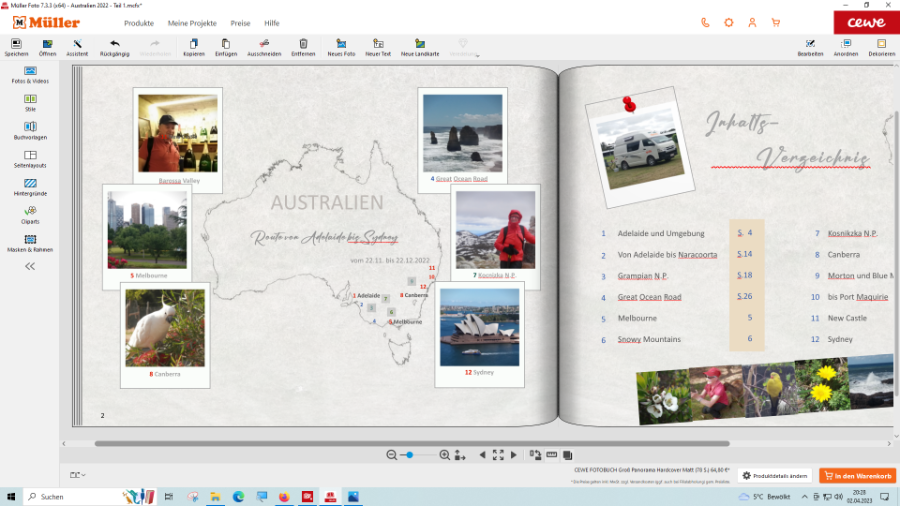900x506 pixels.
Task: Select the Sydney Opera House photo
Action: click(479, 328)
